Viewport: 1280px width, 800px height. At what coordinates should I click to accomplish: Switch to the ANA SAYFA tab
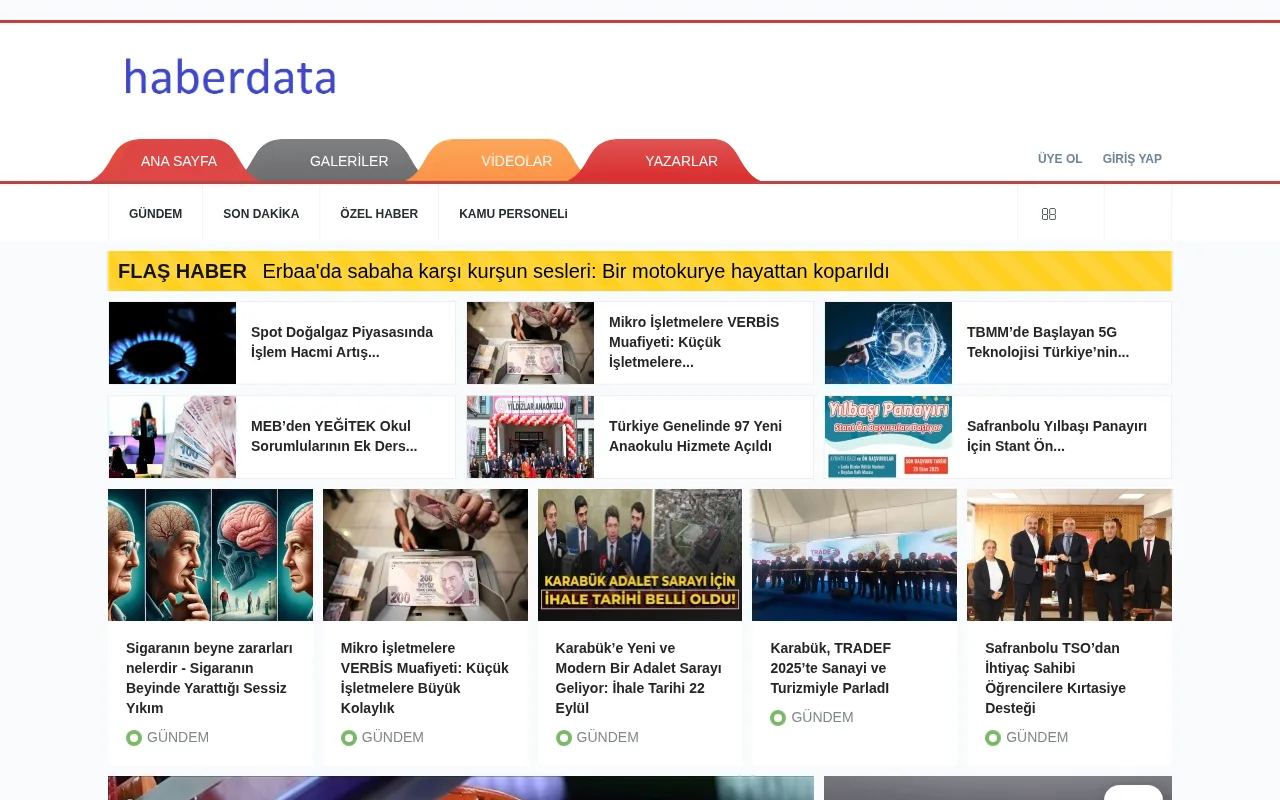(178, 160)
